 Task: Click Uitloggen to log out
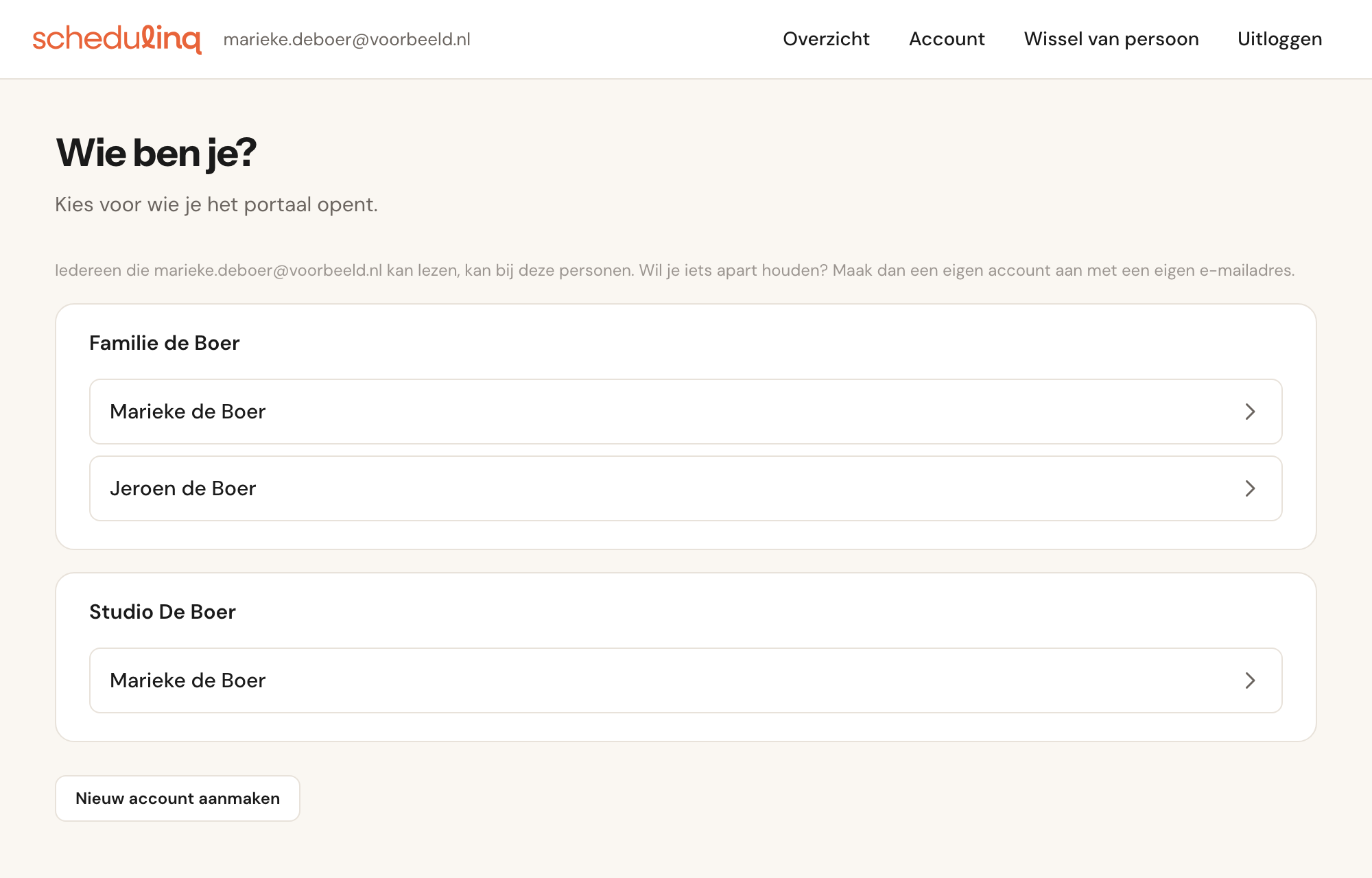click(x=1279, y=39)
